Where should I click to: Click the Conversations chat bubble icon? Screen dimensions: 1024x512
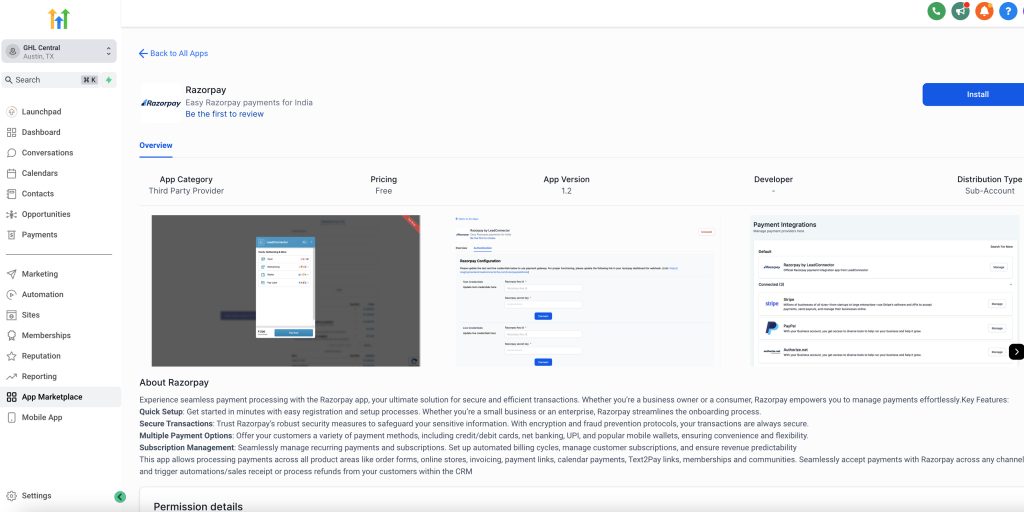(x=11, y=153)
